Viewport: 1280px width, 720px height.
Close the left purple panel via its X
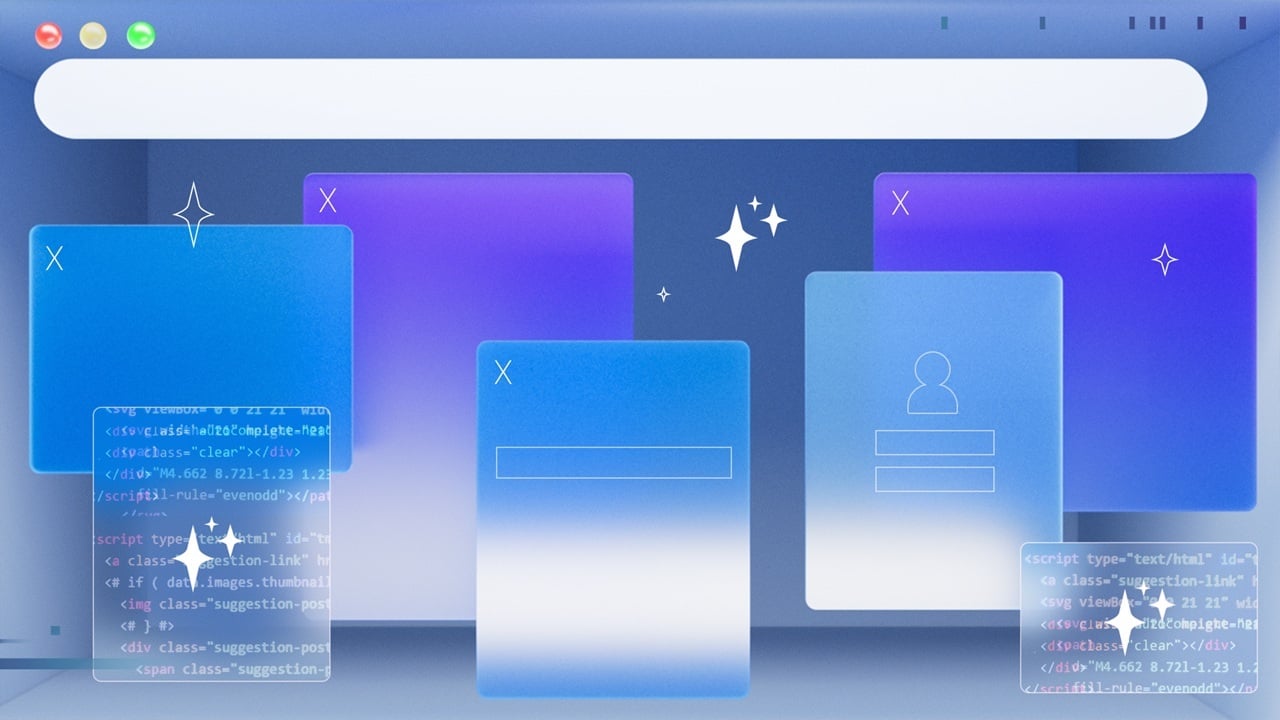(327, 201)
